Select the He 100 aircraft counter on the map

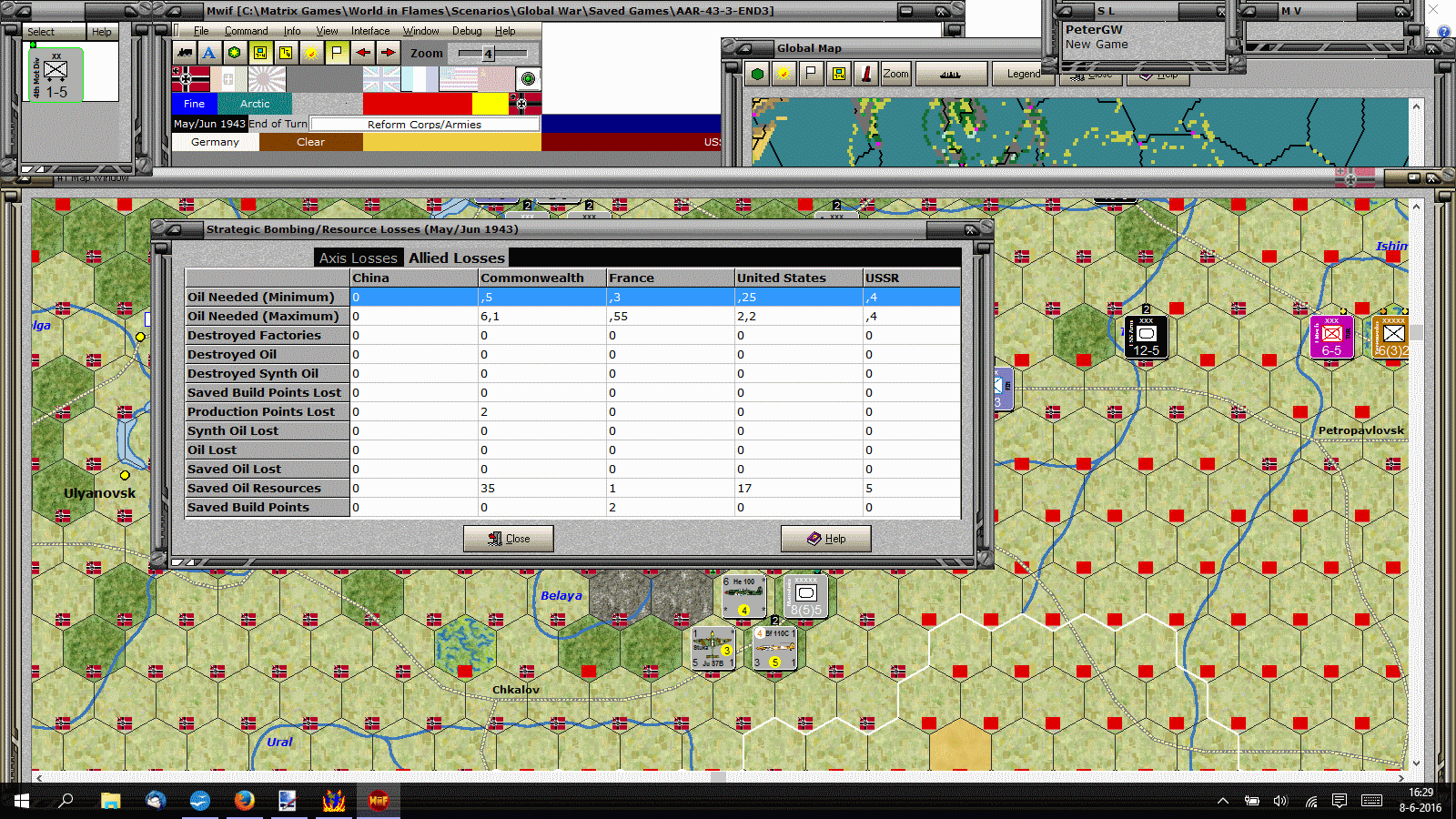(743, 596)
